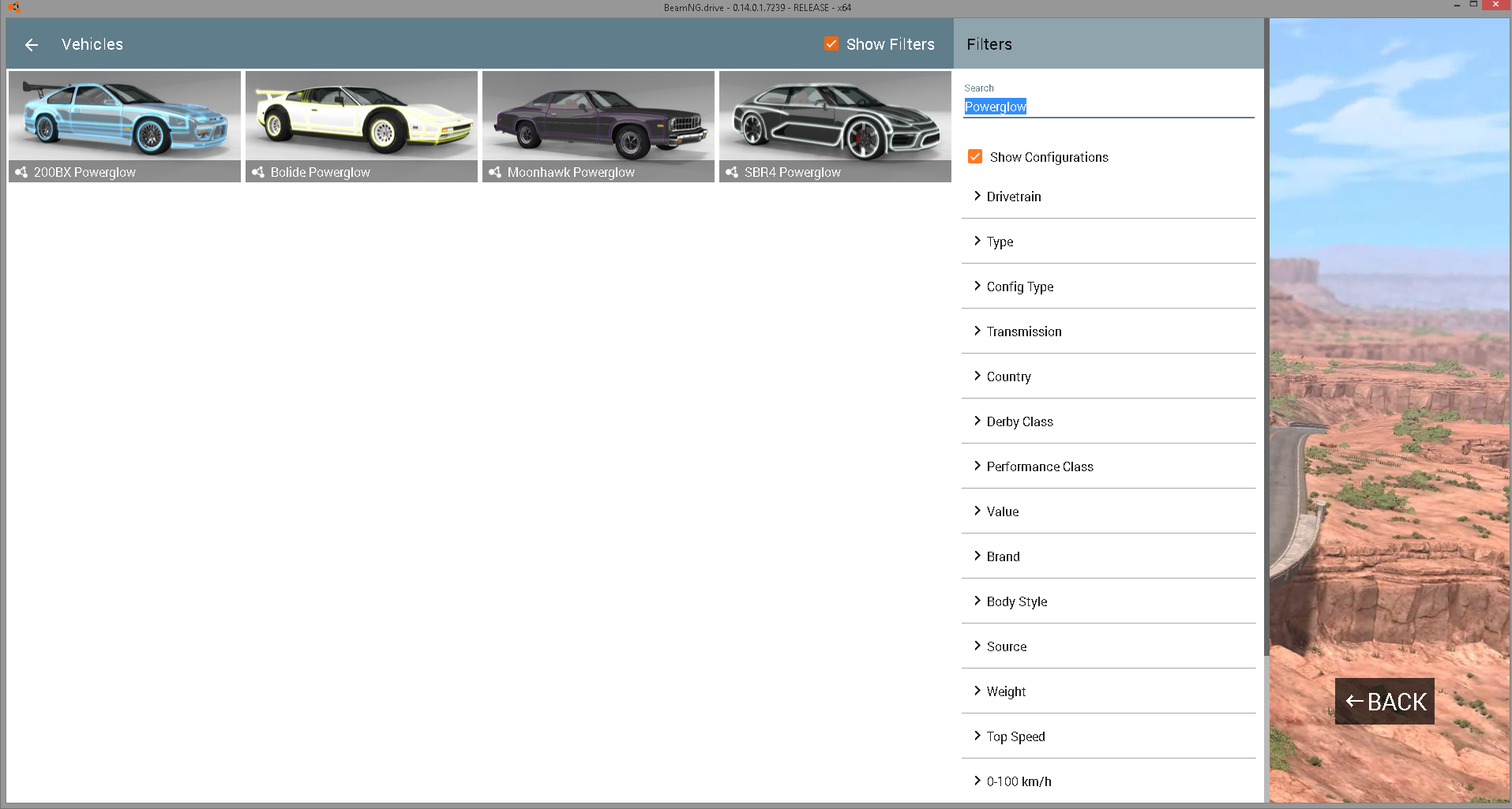Open the Top Speed filter section
Image resolution: width=1512 pixels, height=809 pixels.
point(1109,736)
